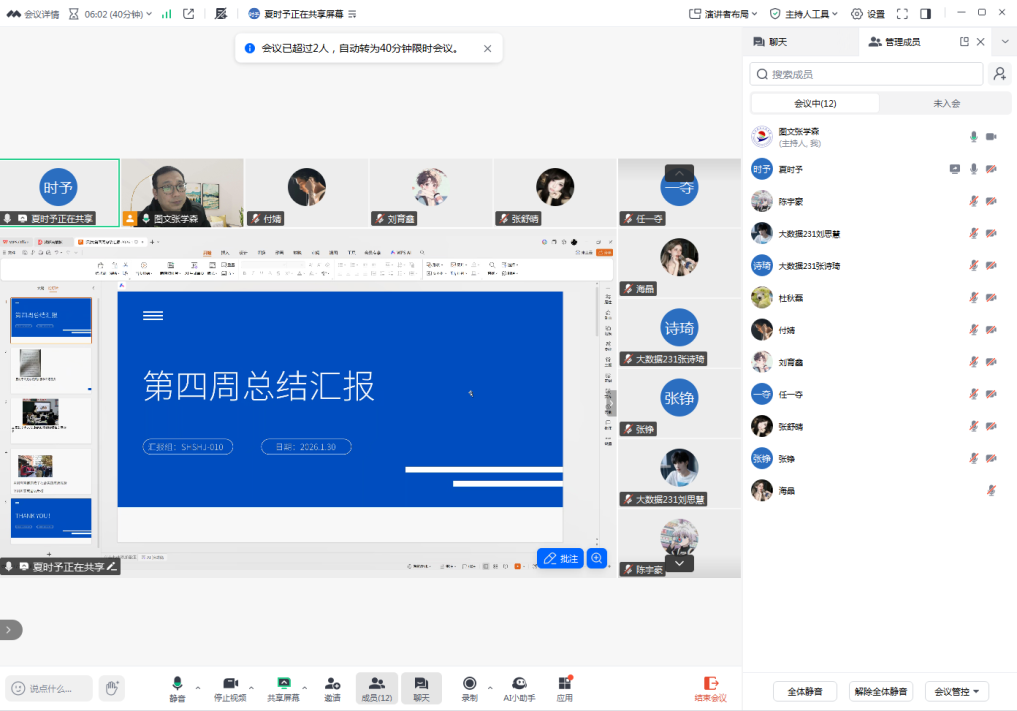Unmute 陈宇豪's microphone in member list

973,201
